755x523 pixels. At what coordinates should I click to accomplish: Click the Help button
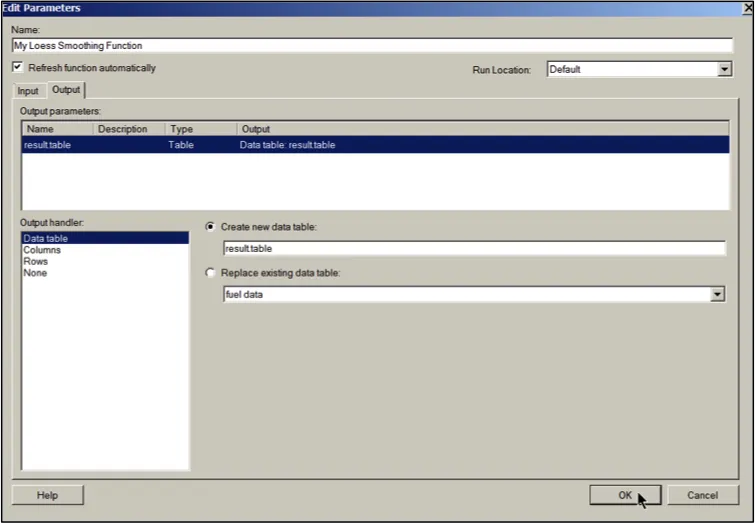(x=47, y=495)
